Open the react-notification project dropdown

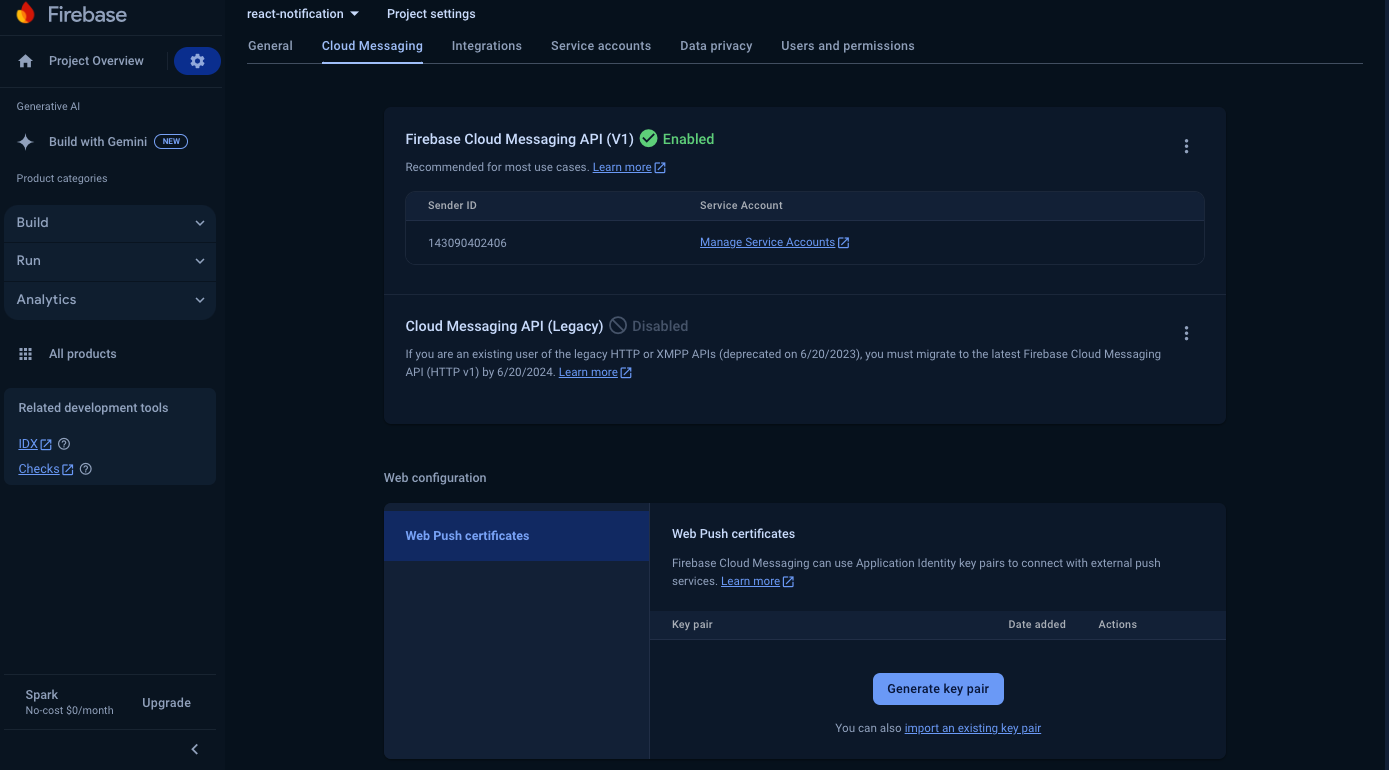[x=303, y=14]
